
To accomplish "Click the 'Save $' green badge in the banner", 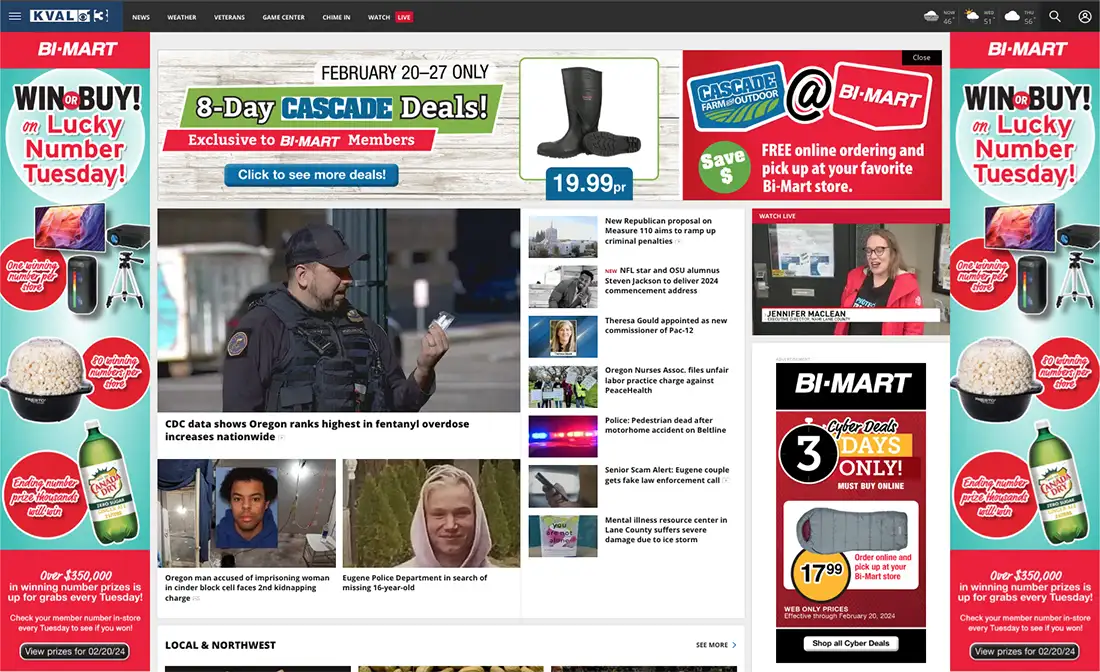I will click(723, 168).
